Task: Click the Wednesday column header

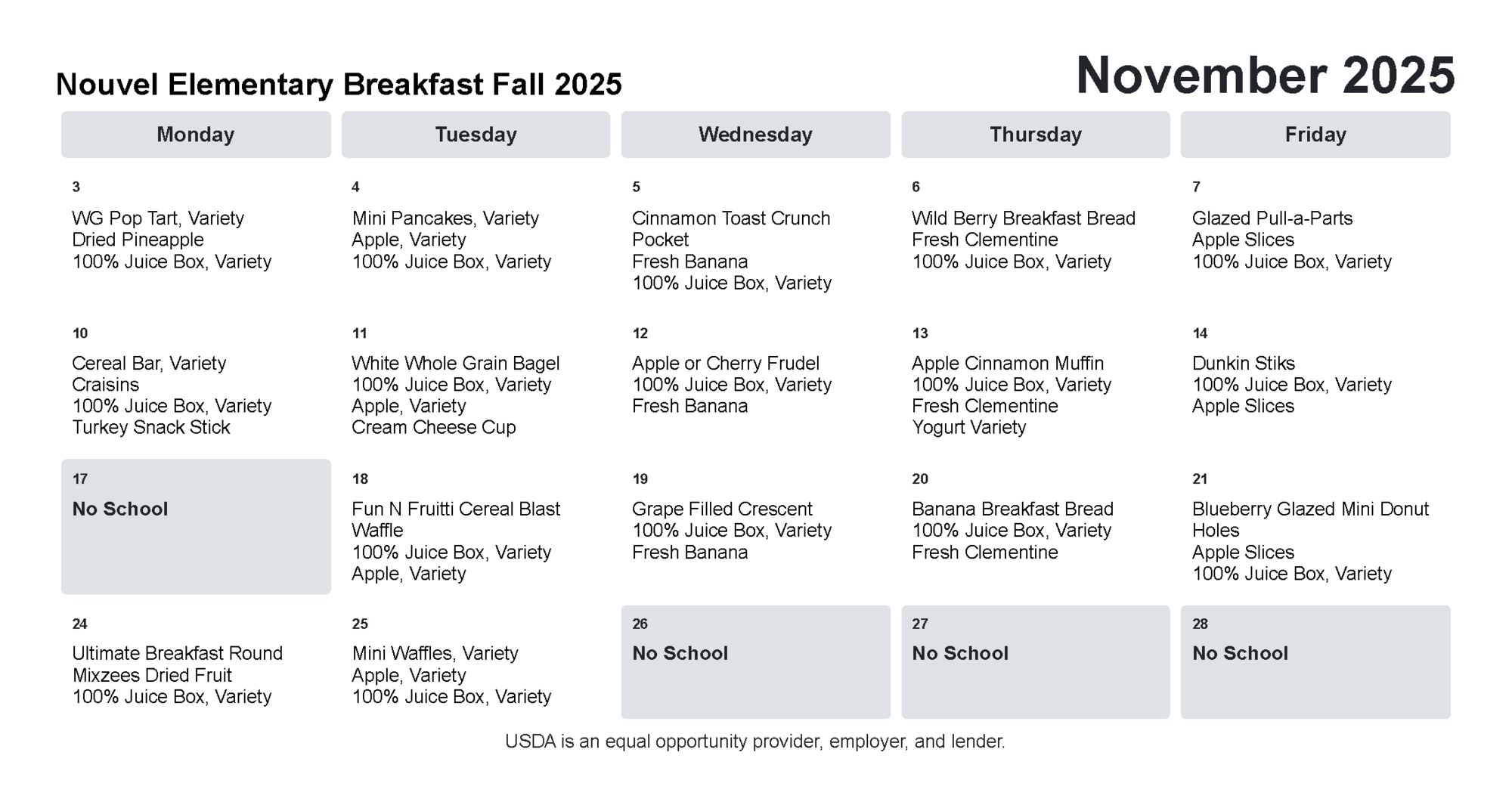Action: point(755,135)
